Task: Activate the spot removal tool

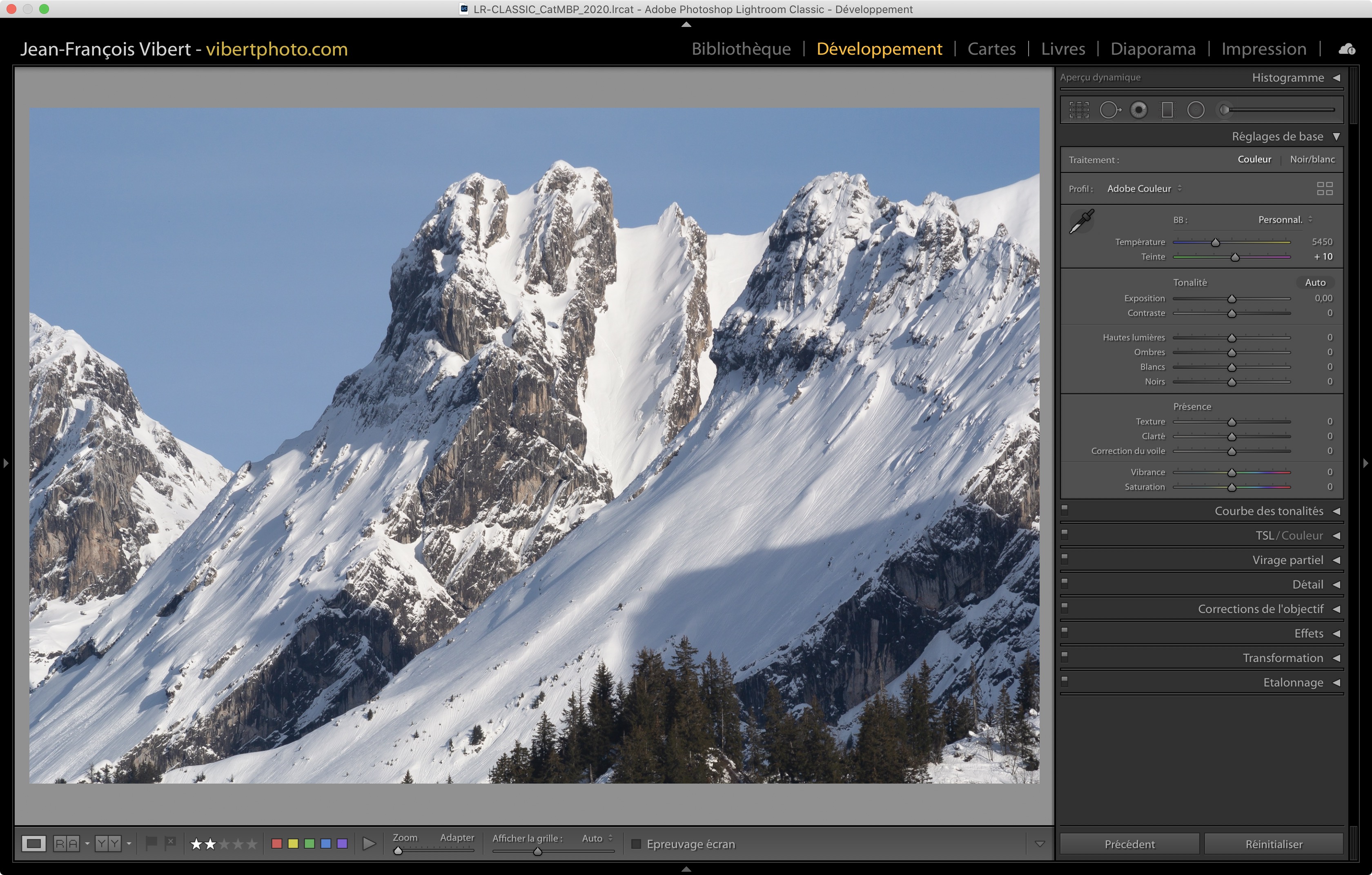Action: 1109,110
